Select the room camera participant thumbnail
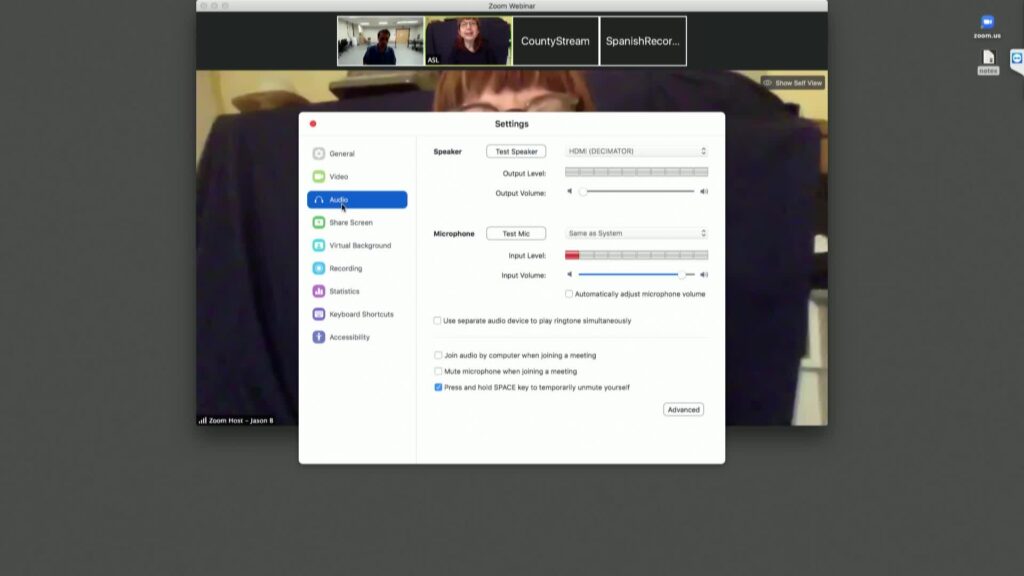Screen dimensions: 1024x576 coord(380,41)
